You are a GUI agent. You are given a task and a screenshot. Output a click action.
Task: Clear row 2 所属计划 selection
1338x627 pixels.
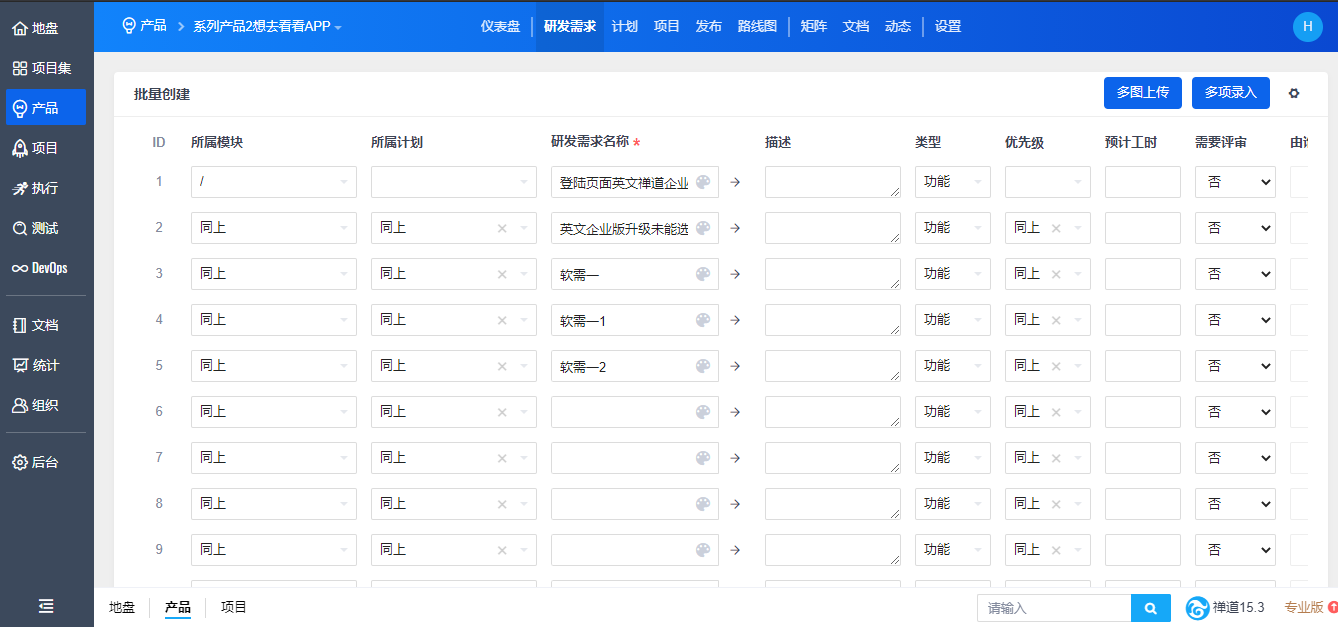tap(502, 228)
